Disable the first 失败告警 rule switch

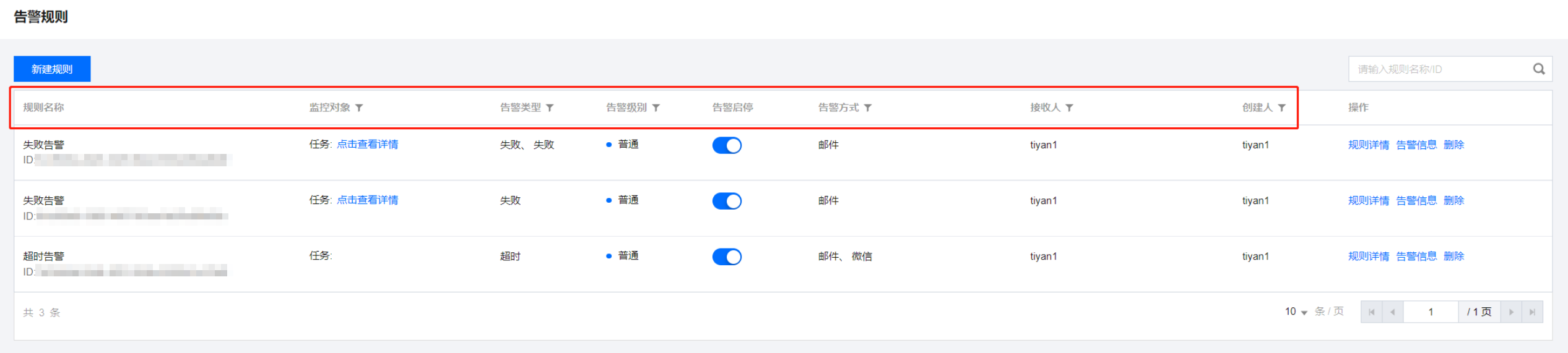tap(727, 145)
